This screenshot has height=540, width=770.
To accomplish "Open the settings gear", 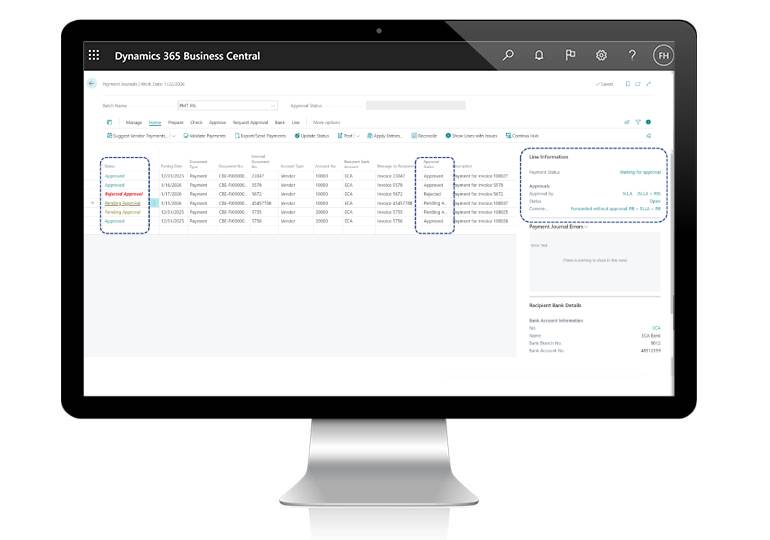I will pos(601,56).
